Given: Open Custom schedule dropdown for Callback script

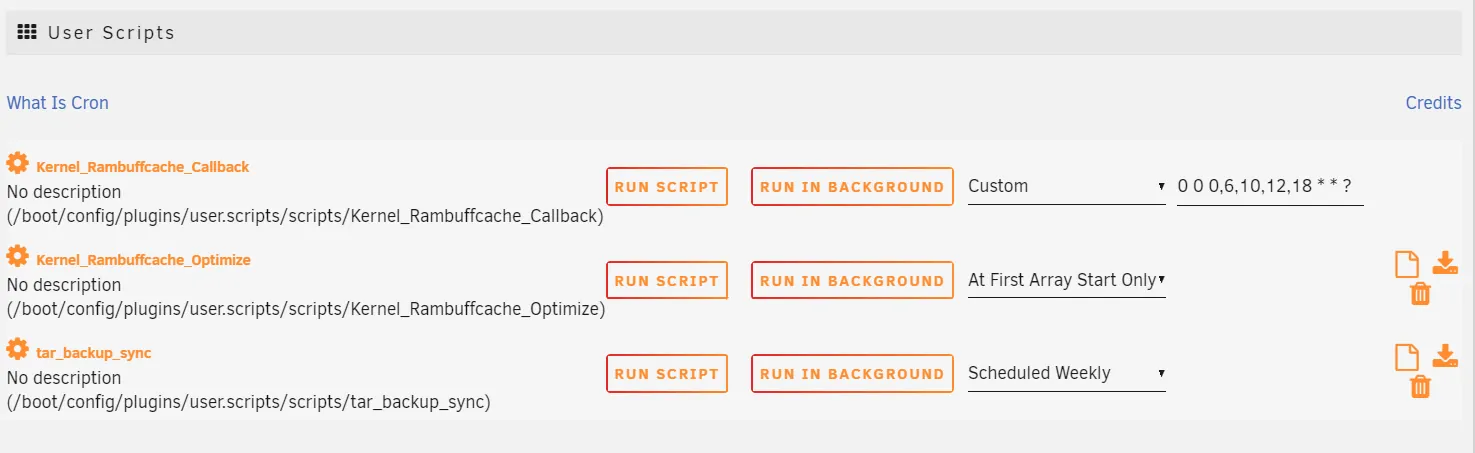Looking at the screenshot, I should 1066,187.
